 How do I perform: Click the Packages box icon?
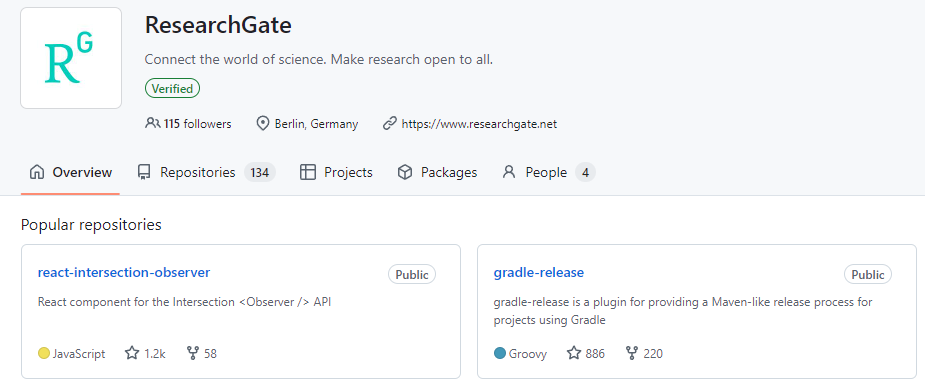click(405, 172)
